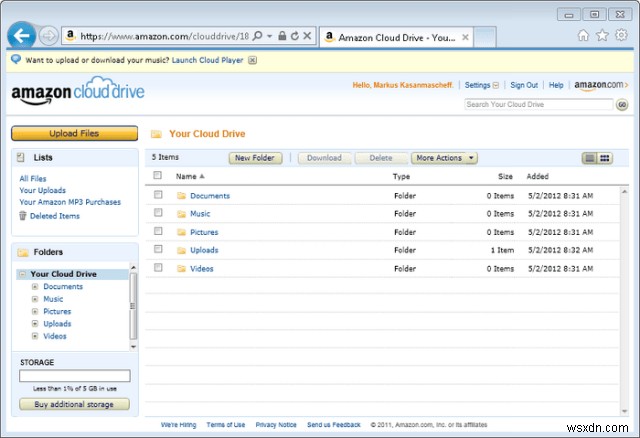Image resolution: width=640 pixels, height=438 pixels.
Task: Check the box next to Documents folder
Action: [x=158, y=196]
